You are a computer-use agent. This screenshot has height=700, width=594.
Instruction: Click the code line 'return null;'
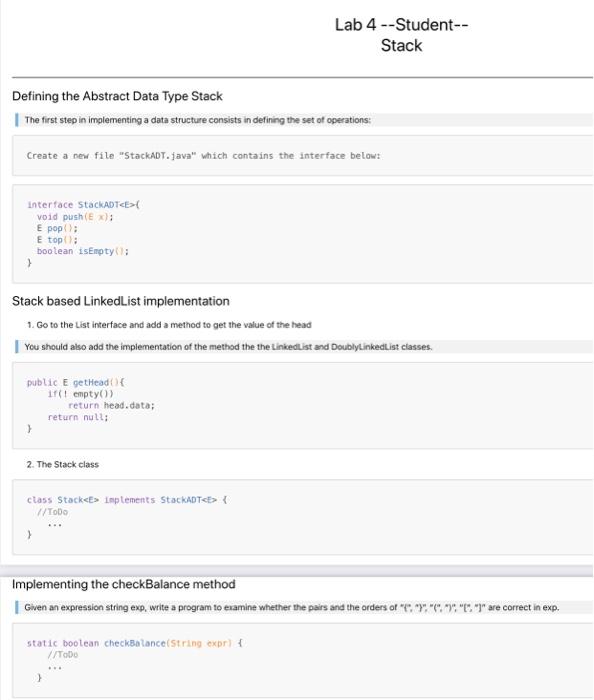[x=78, y=417]
